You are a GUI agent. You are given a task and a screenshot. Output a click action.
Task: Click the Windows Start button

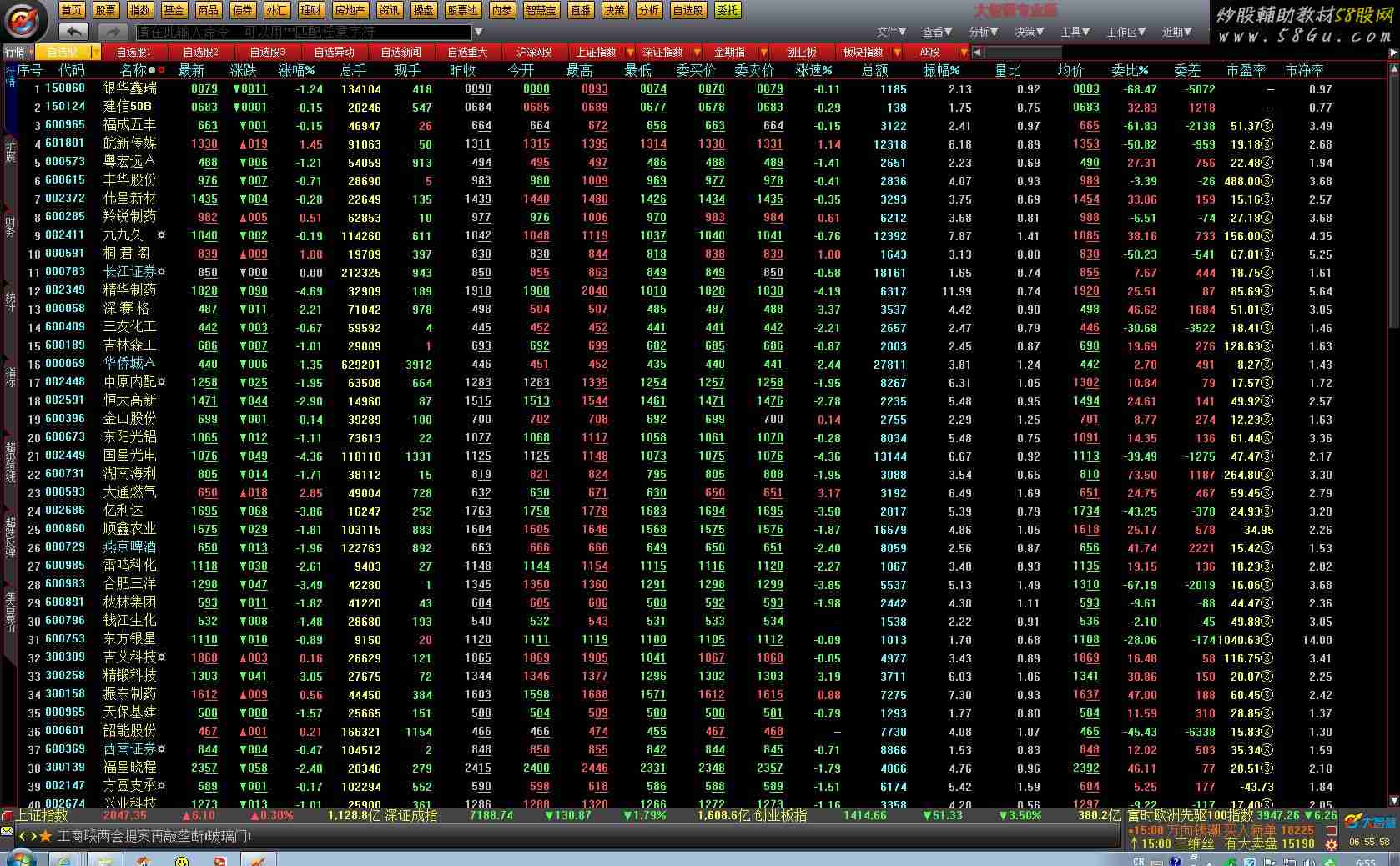(20, 858)
